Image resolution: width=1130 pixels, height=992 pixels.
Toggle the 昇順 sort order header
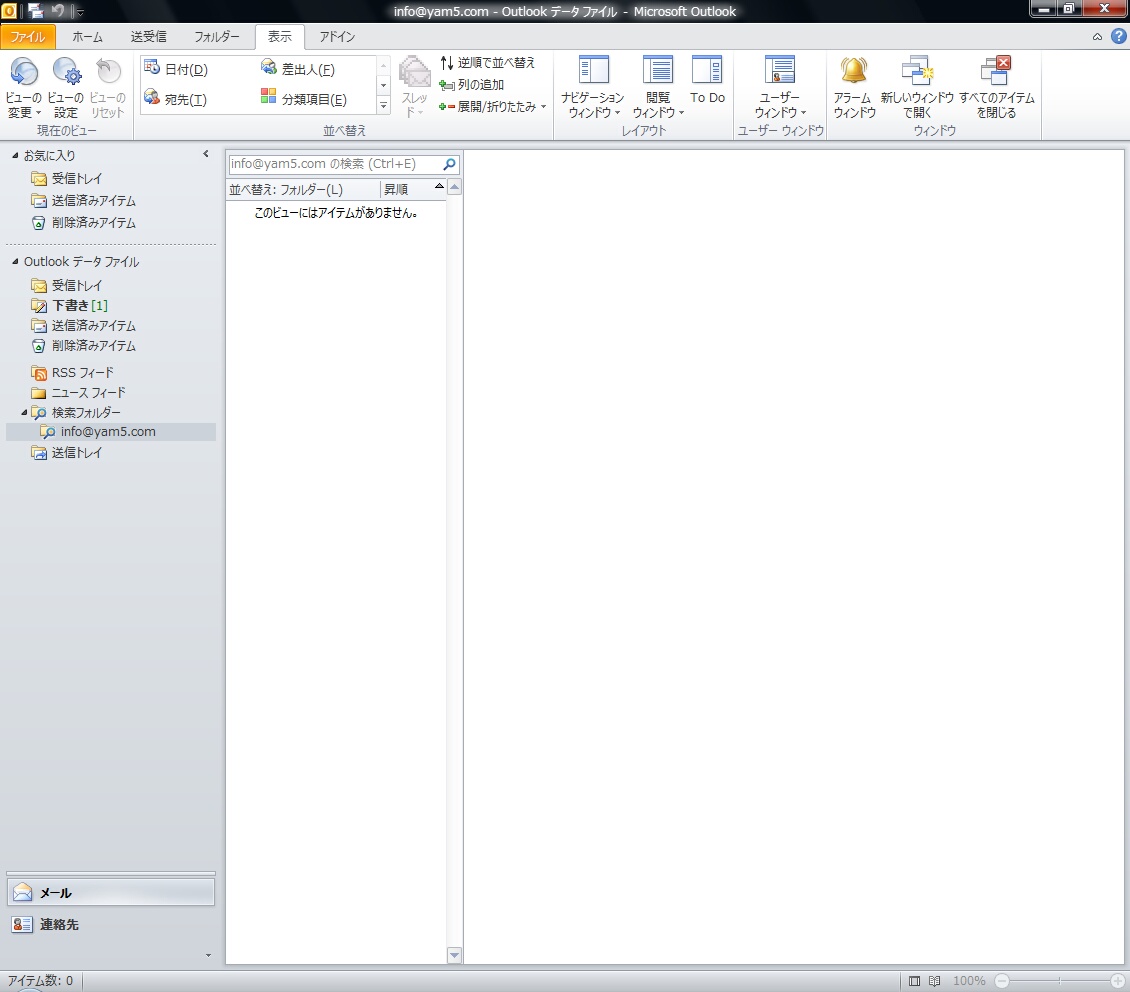click(413, 189)
